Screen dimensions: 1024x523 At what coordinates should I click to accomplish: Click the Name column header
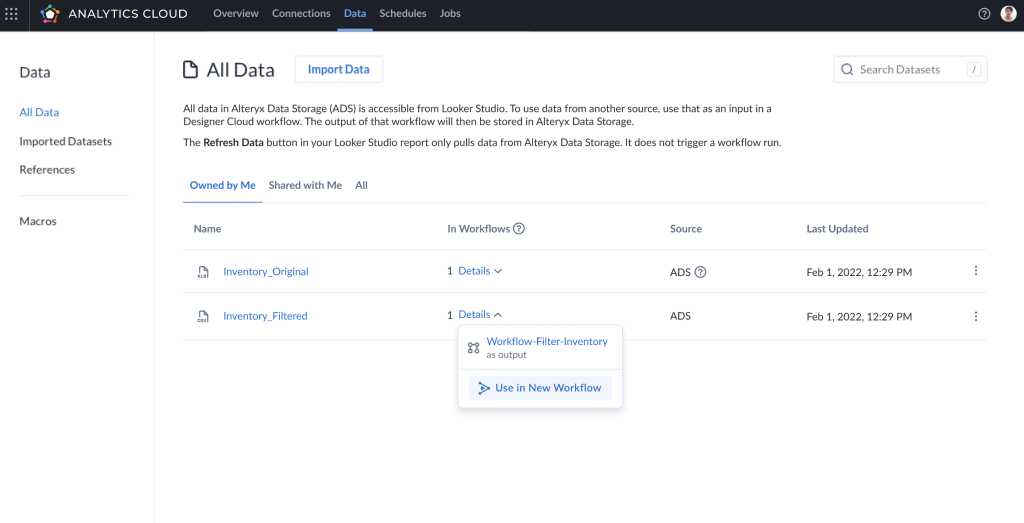pyautogui.click(x=207, y=229)
